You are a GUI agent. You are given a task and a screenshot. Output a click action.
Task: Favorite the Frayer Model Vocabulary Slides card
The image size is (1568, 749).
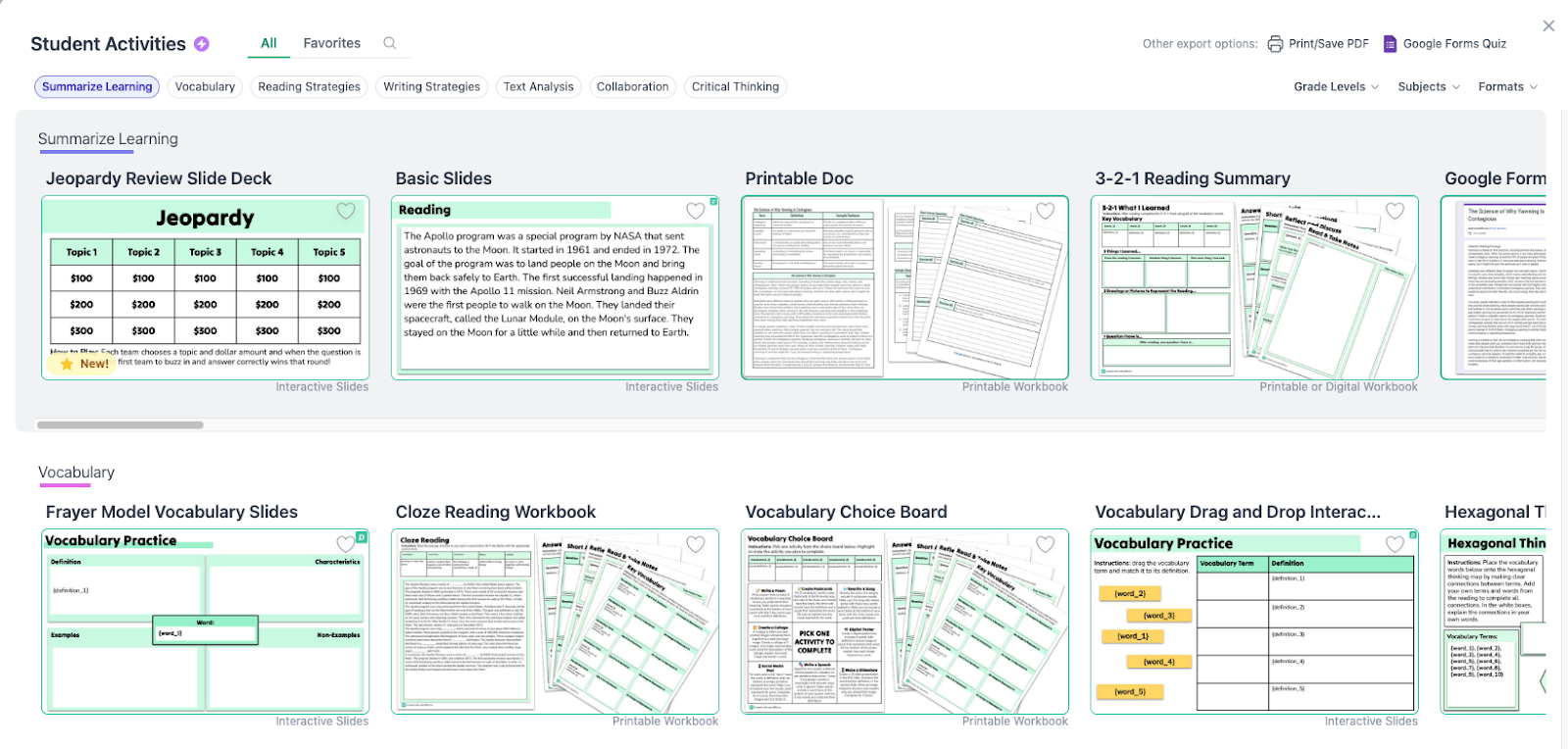point(346,544)
